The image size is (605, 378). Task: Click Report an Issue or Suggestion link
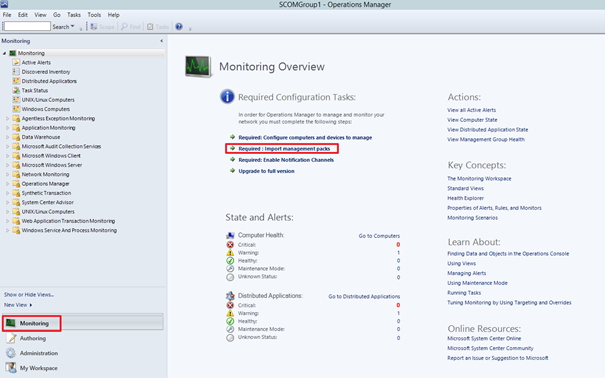pyautogui.click(x=497, y=358)
